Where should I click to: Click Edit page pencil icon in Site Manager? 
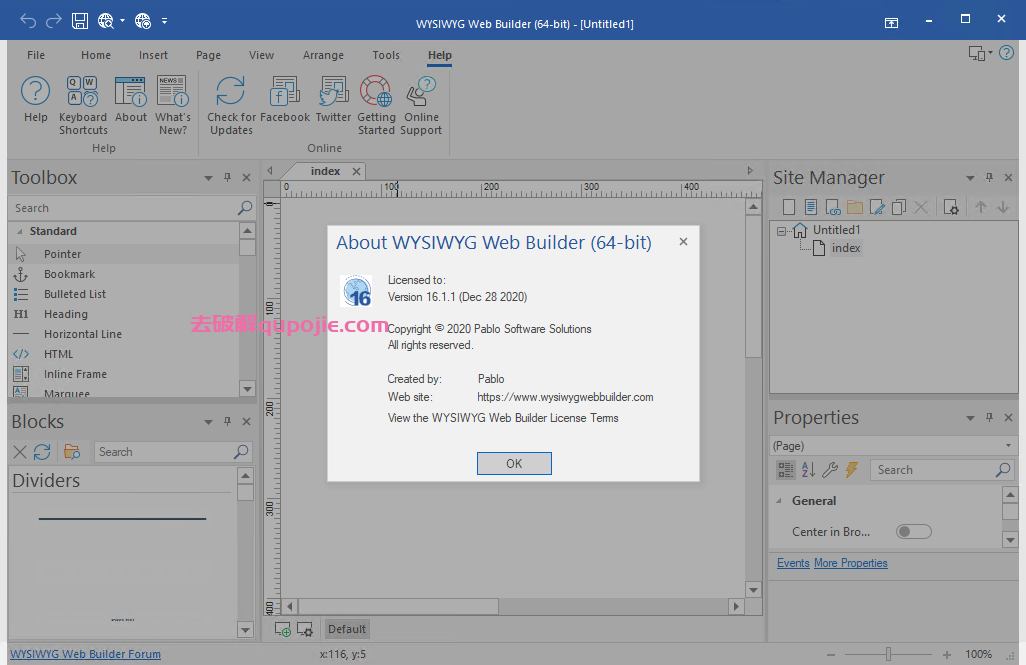coord(877,207)
